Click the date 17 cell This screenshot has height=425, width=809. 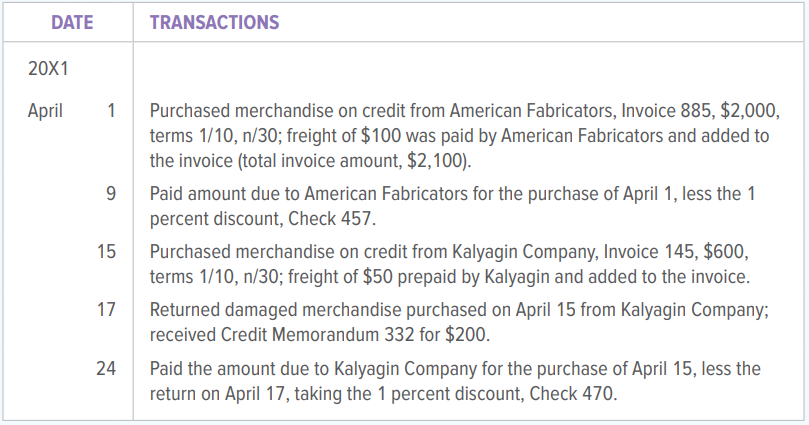click(106, 309)
